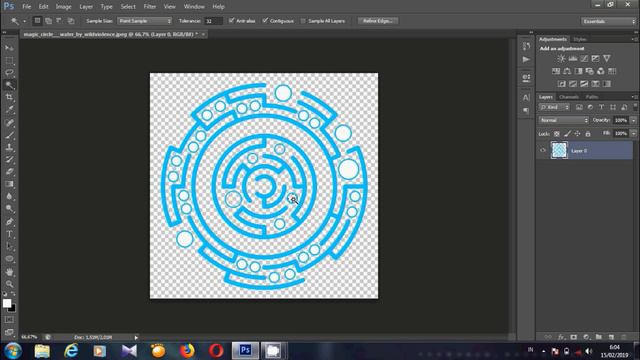
Task: Select the Crop tool
Action: coord(9,97)
